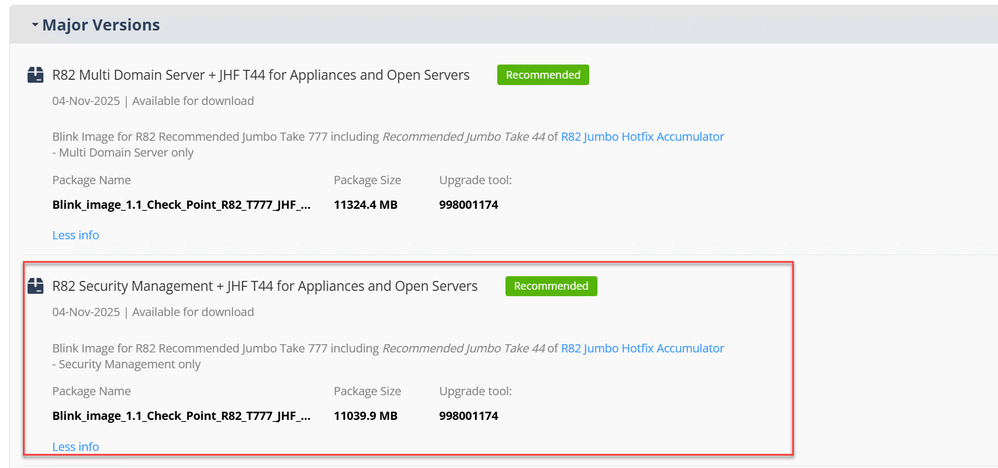Click the R82 Multi Domain Server package icon
Viewport: 998px width, 468px height.
[x=35, y=75]
